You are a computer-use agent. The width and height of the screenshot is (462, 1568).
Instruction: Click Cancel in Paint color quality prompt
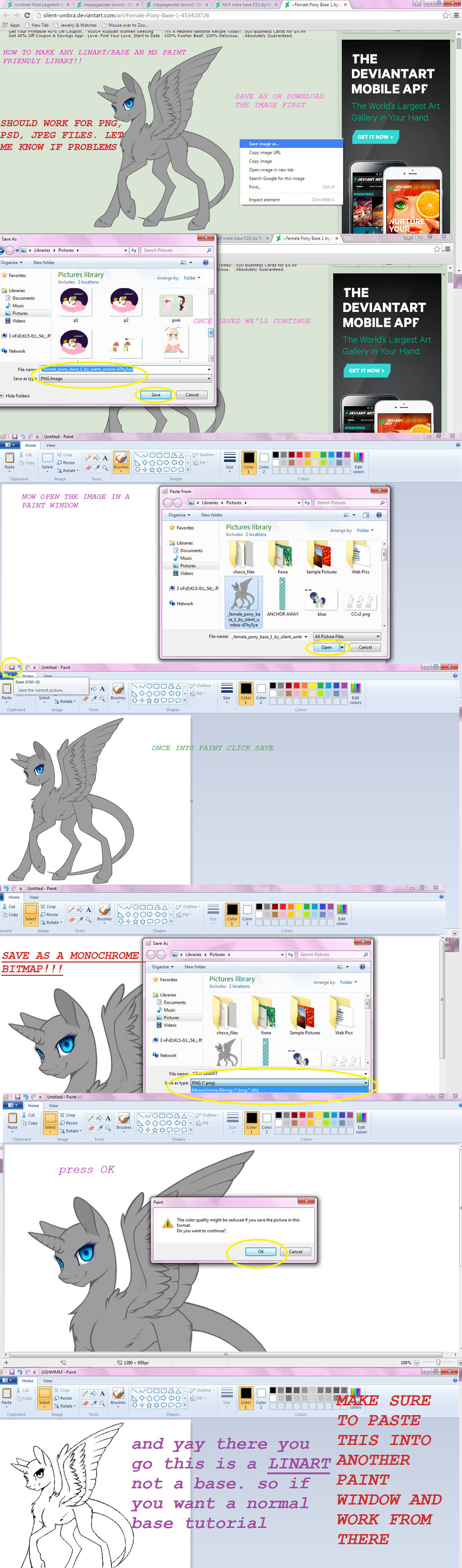pos(296,1252)
